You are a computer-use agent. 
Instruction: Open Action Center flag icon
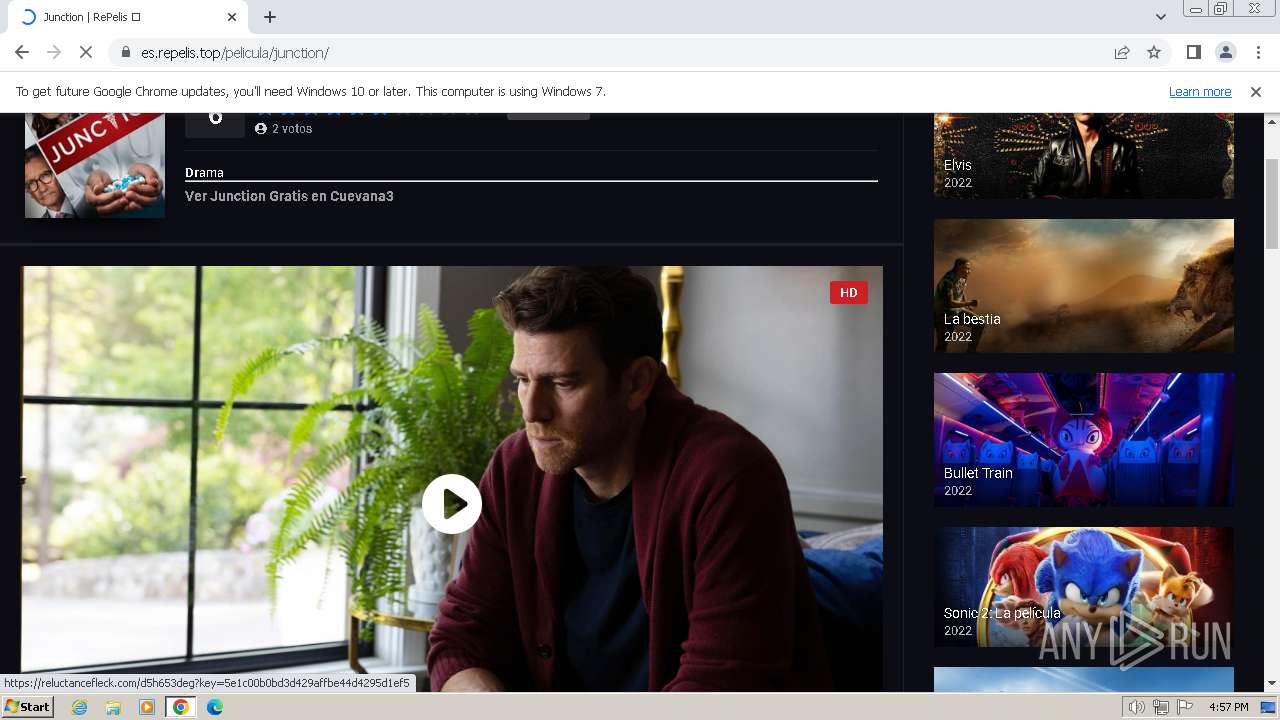(1185, 707)
